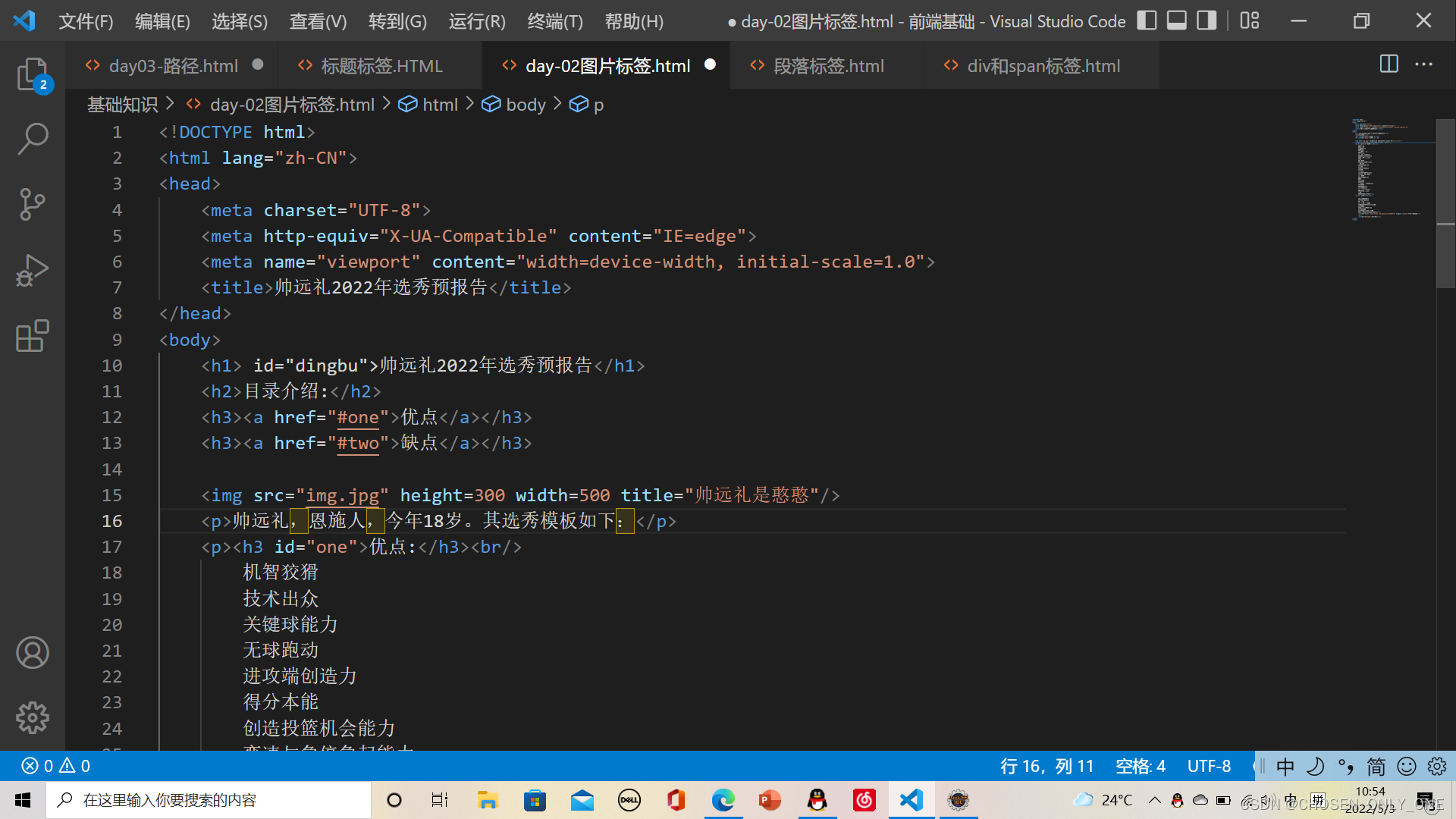Viewport: 1456px width, 819px height.
Task: Toggle secondary side bar layout button
Action: pos(1207,20)
